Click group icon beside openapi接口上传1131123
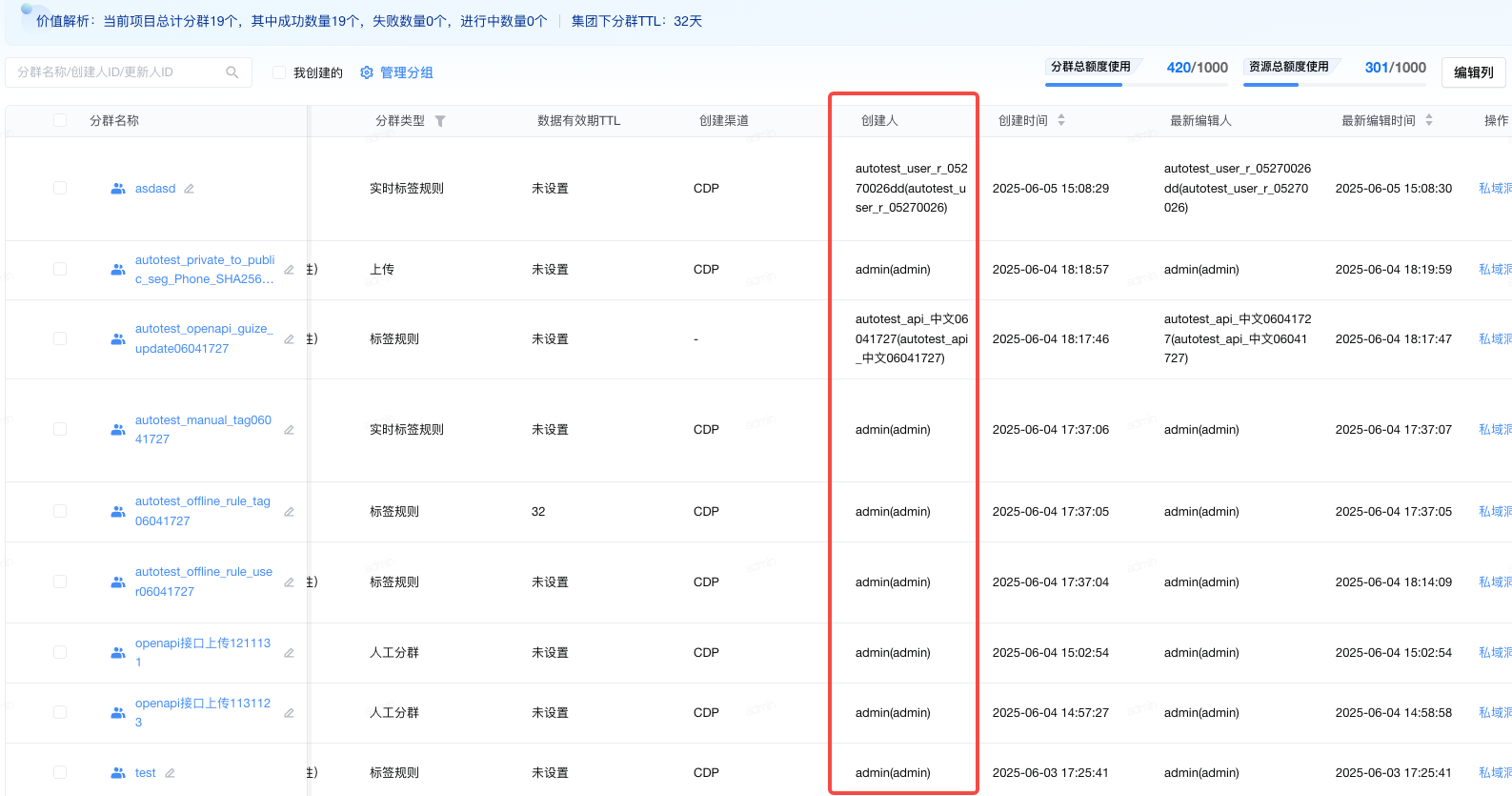This screenshot has height=796, width=1512. tap(118, 713)
